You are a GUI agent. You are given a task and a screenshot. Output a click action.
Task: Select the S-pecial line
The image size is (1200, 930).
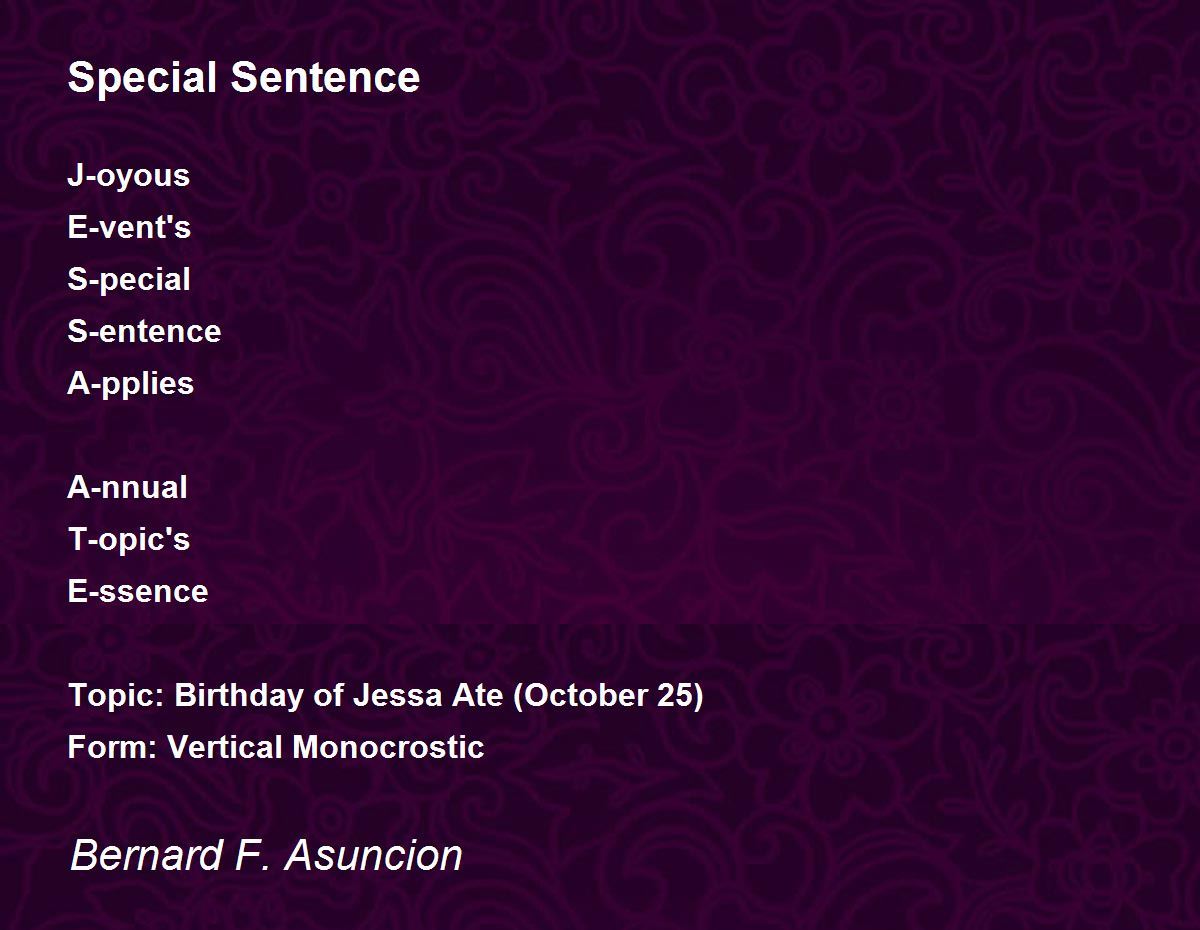[129, 280]
